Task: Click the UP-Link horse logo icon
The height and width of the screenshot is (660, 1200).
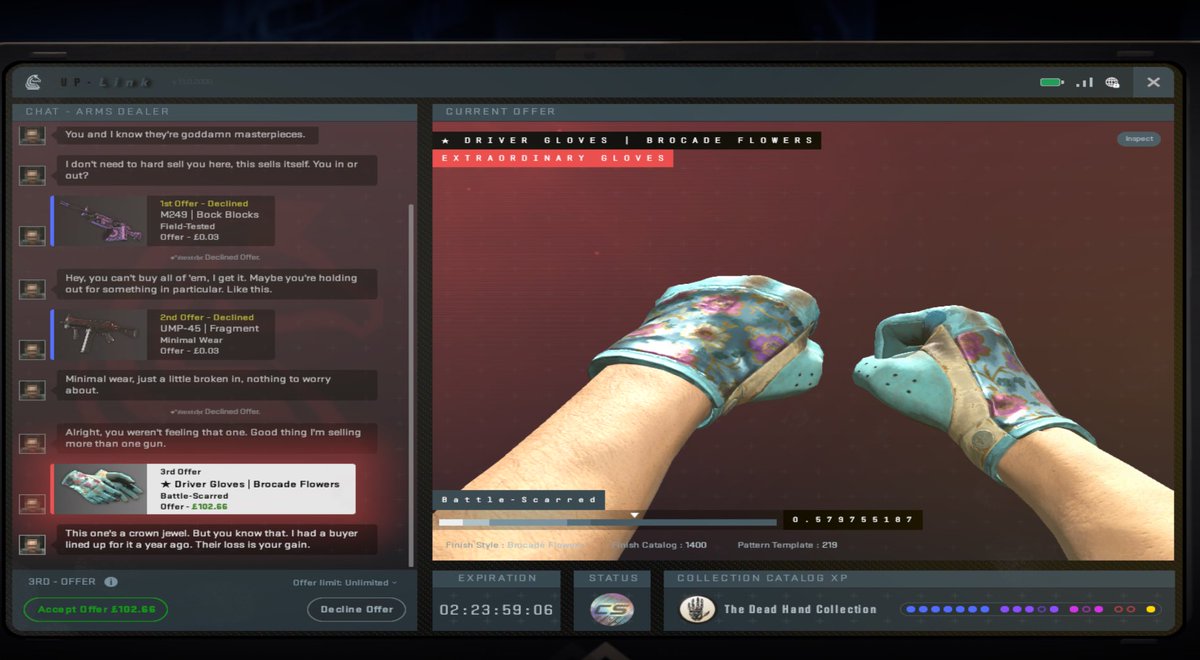Action: [34, 82]
